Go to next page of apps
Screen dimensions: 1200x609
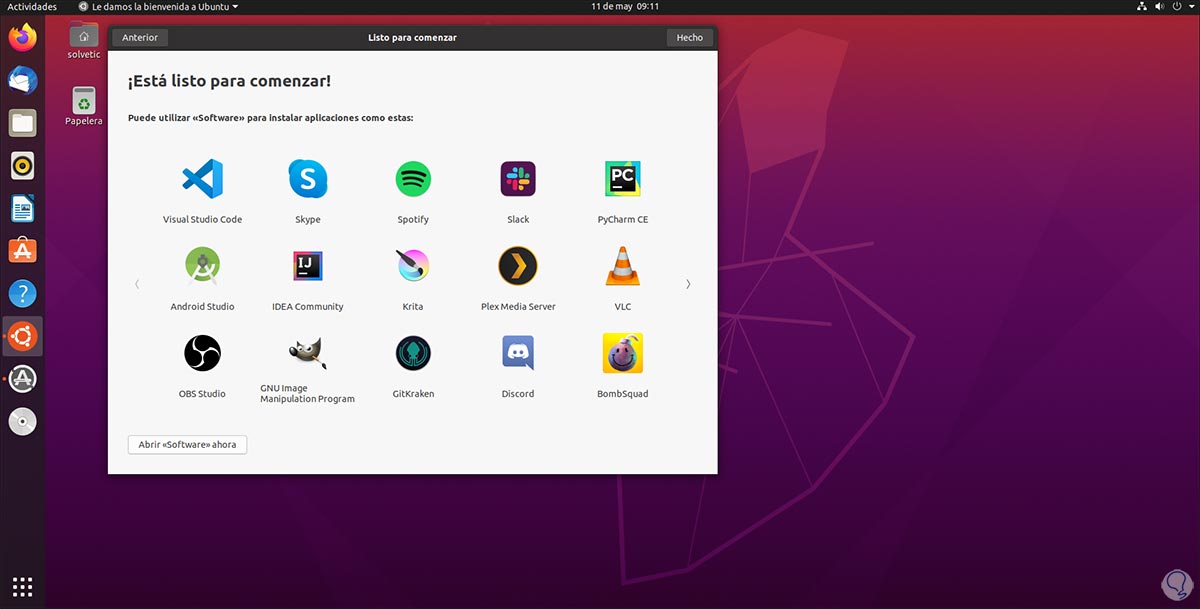click(688, 284)
